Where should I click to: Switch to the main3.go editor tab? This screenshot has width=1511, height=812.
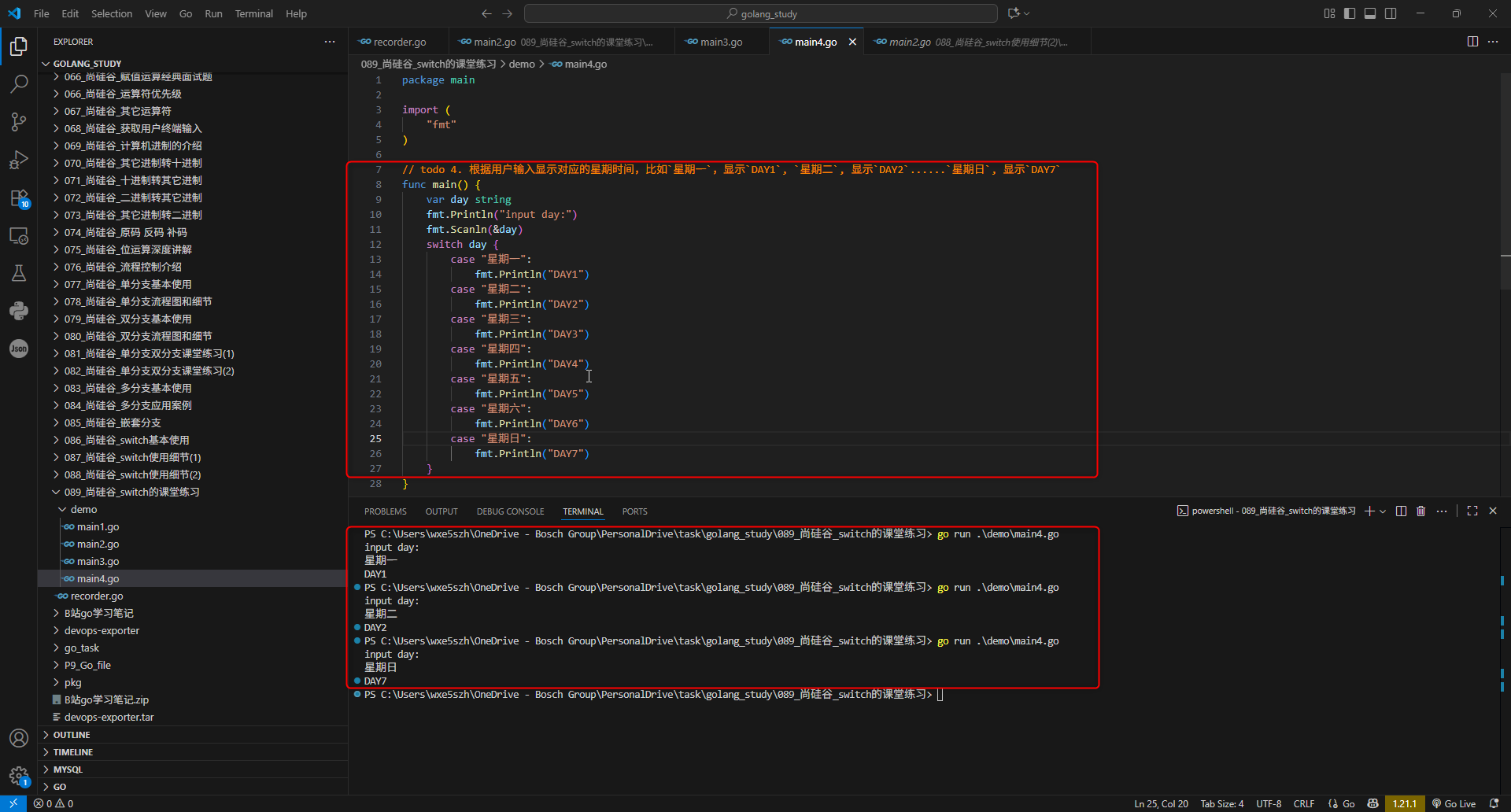coord(722,42)
